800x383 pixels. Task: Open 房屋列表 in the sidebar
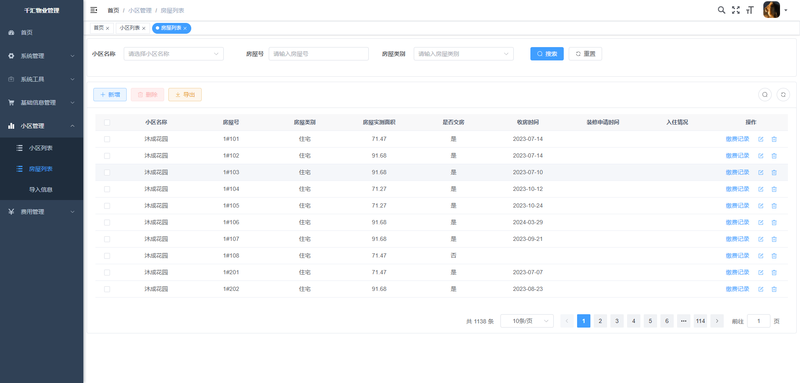point(41,169)
